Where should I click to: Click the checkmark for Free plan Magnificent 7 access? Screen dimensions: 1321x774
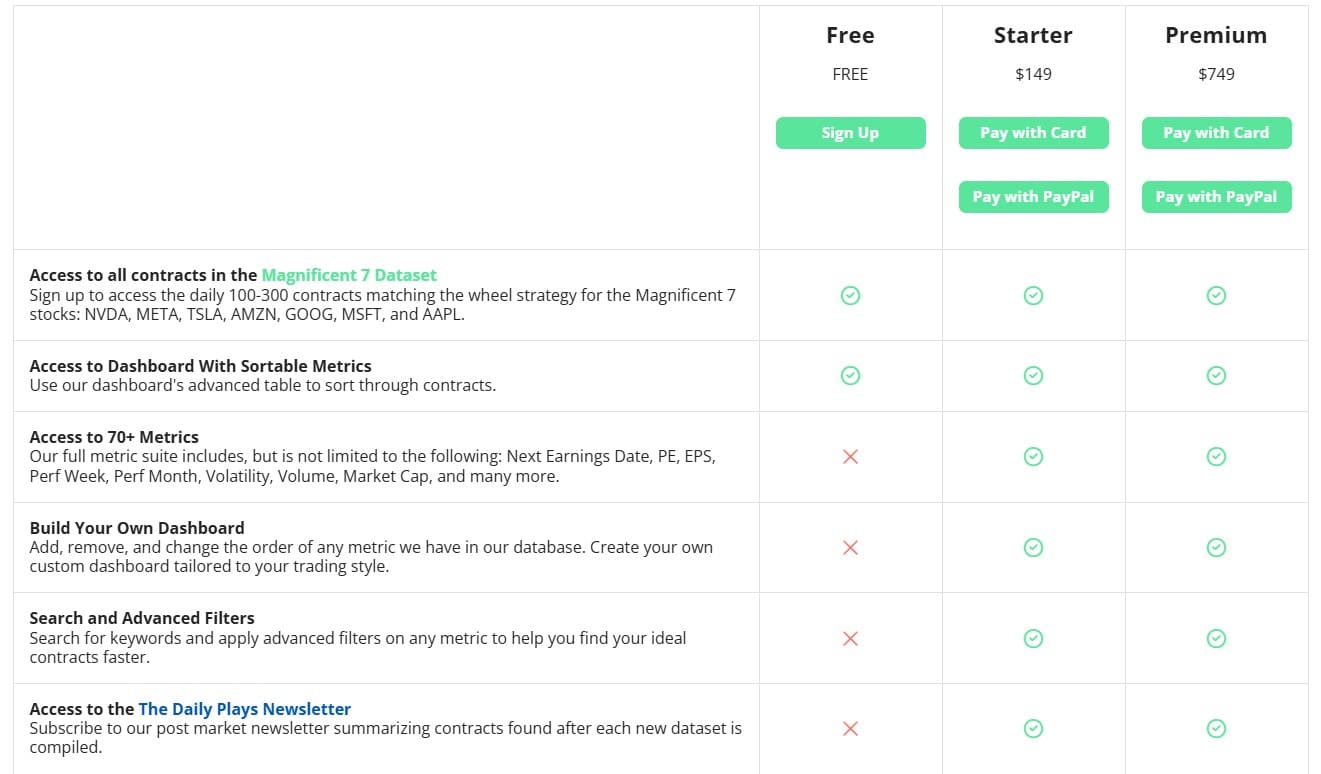click(850, 295)
